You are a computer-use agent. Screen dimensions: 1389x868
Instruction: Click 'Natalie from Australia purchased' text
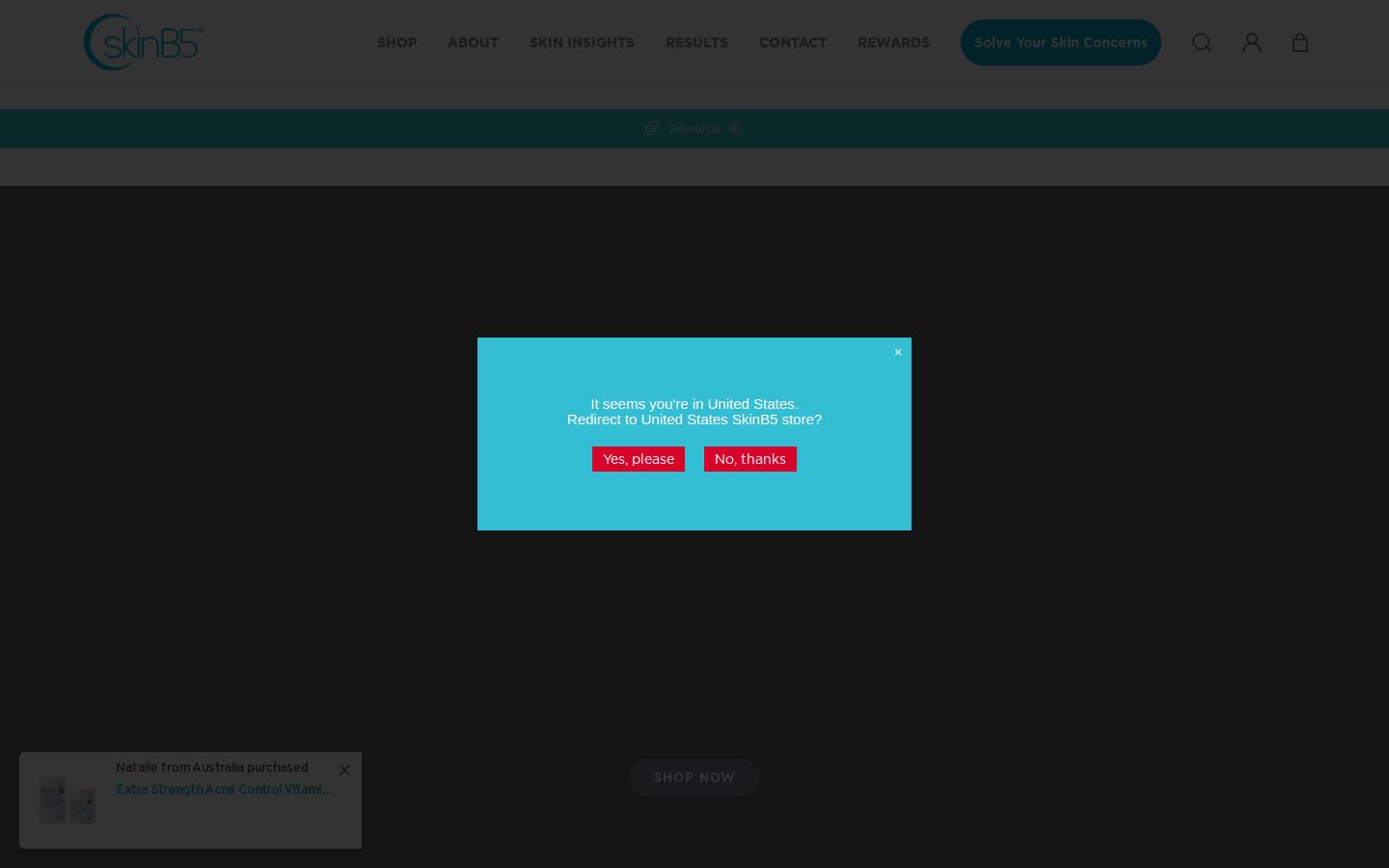coord(212,768)
